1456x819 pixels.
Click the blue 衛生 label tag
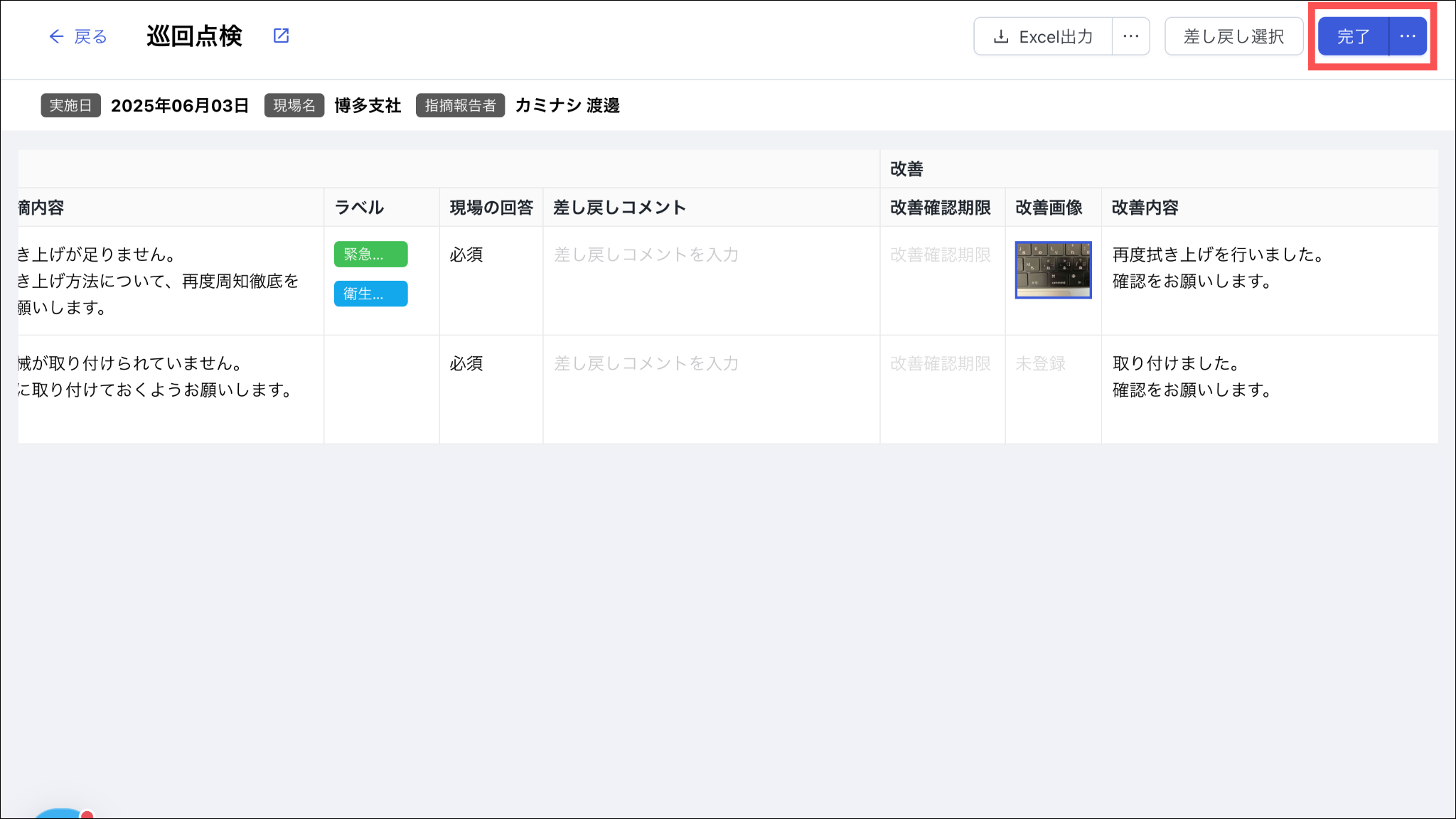pos(370,294)
